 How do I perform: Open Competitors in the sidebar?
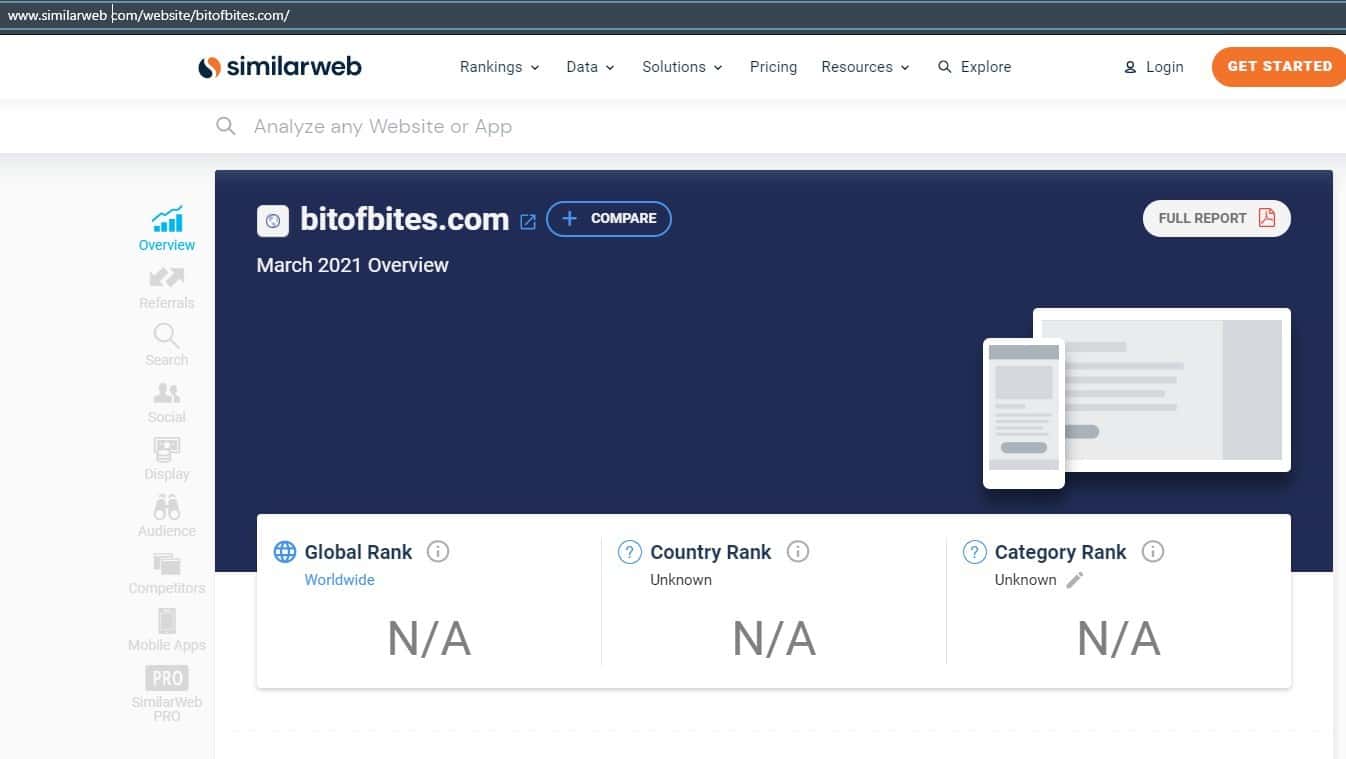click(167, 573)
